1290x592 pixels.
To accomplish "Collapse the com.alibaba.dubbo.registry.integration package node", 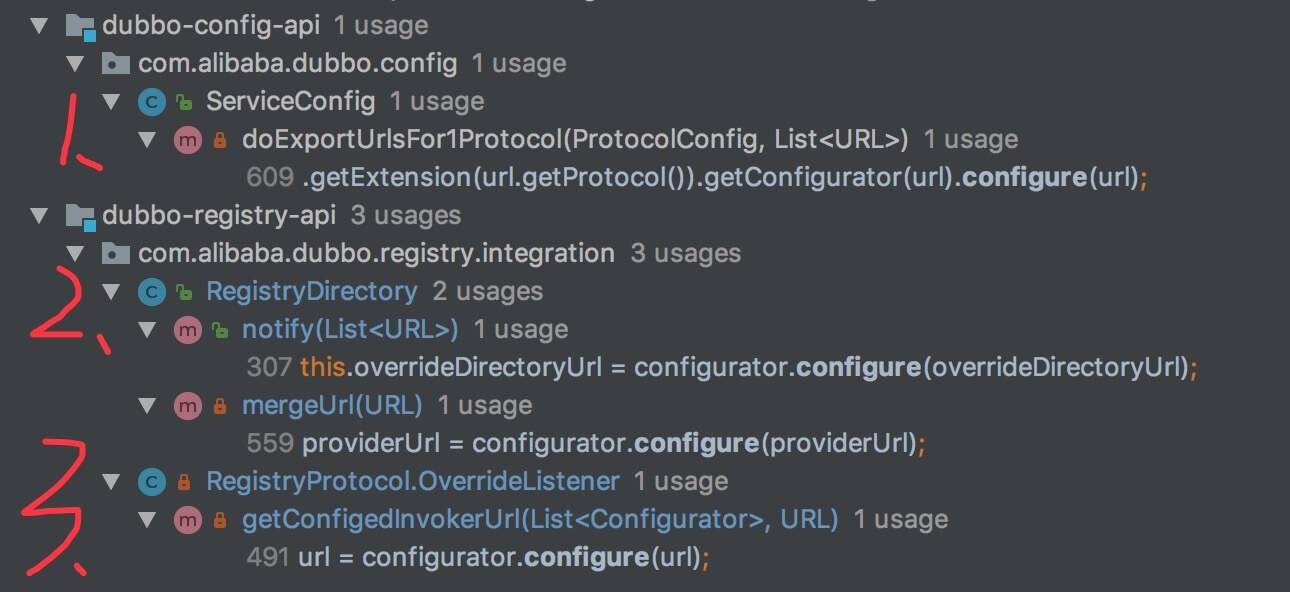I will pos(75,253).
